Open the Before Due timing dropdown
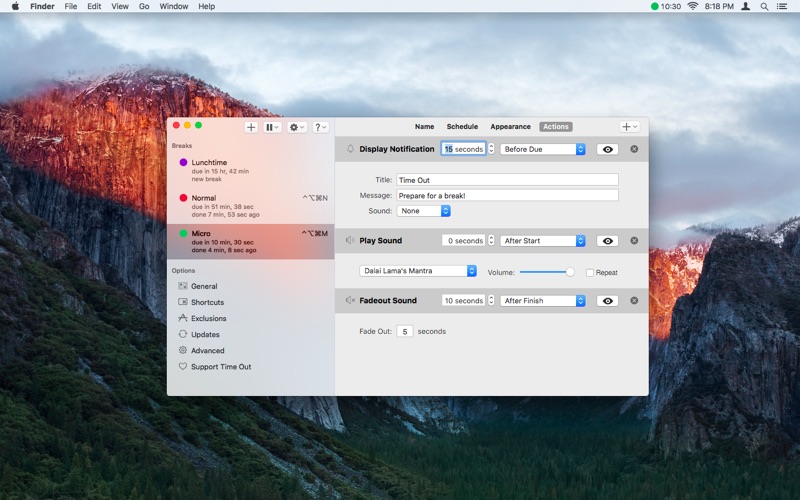Screen dimensions: 800x500 543,149
